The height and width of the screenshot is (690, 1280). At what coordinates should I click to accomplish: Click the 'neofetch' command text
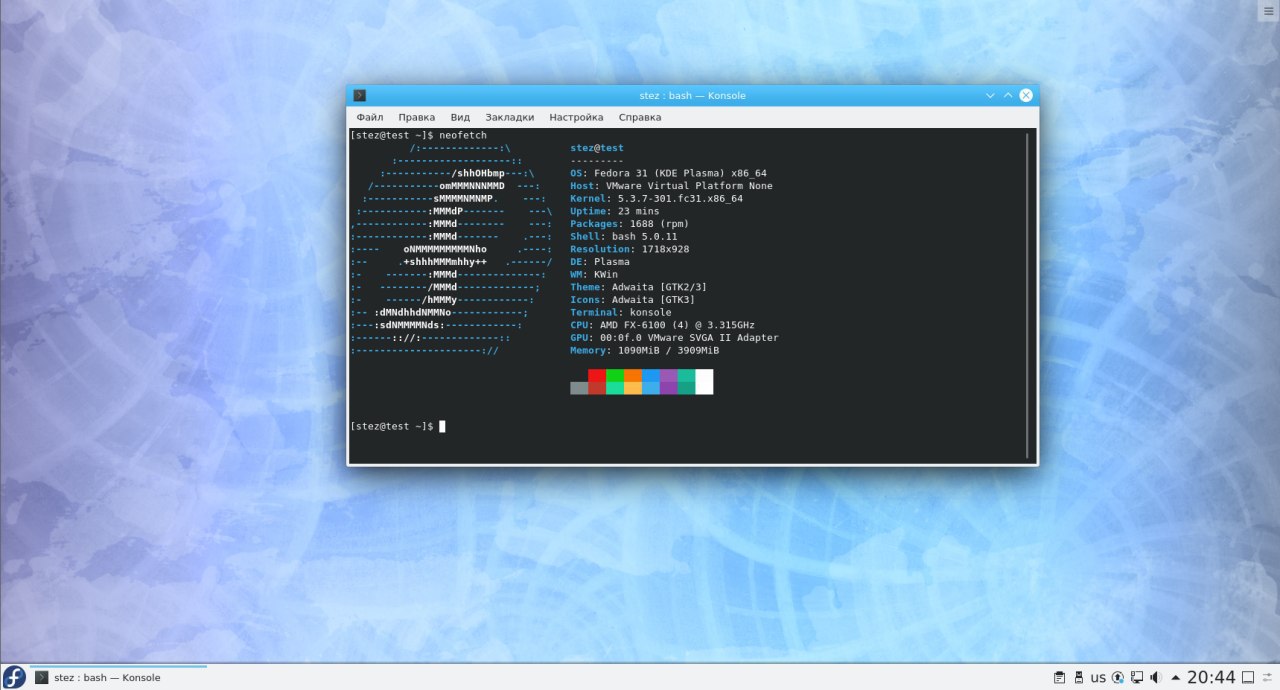tap(463, 135)
